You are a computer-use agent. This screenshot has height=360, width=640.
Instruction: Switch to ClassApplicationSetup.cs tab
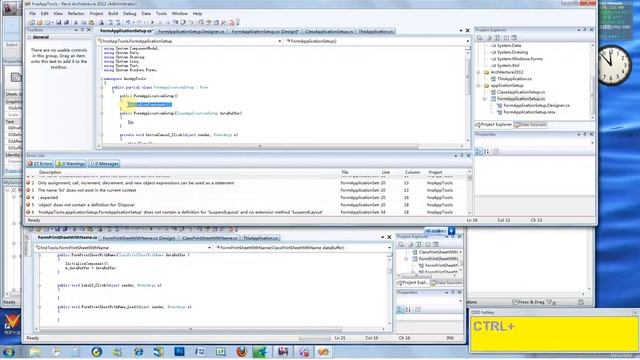pyautogui.click(x=329, y=31)
